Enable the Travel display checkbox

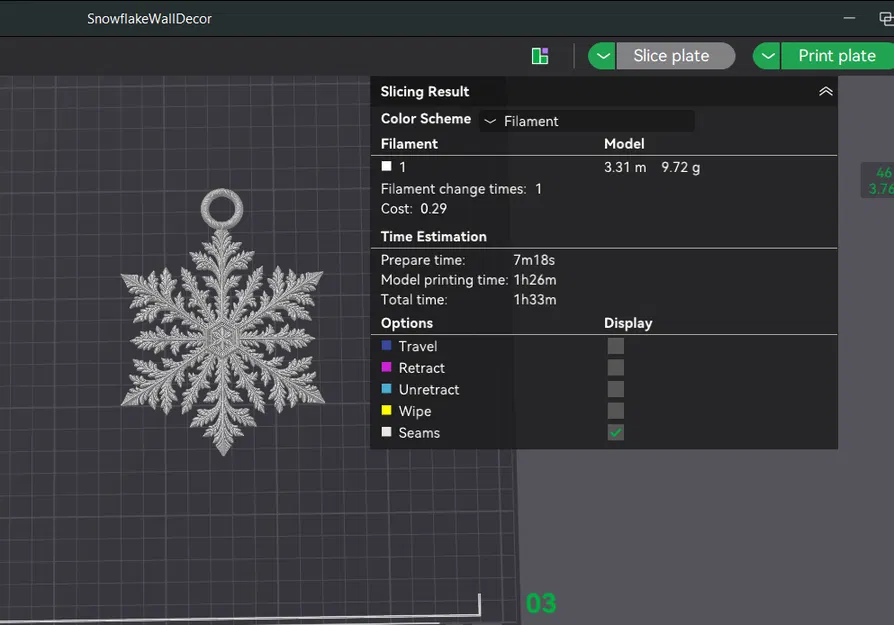616,346
